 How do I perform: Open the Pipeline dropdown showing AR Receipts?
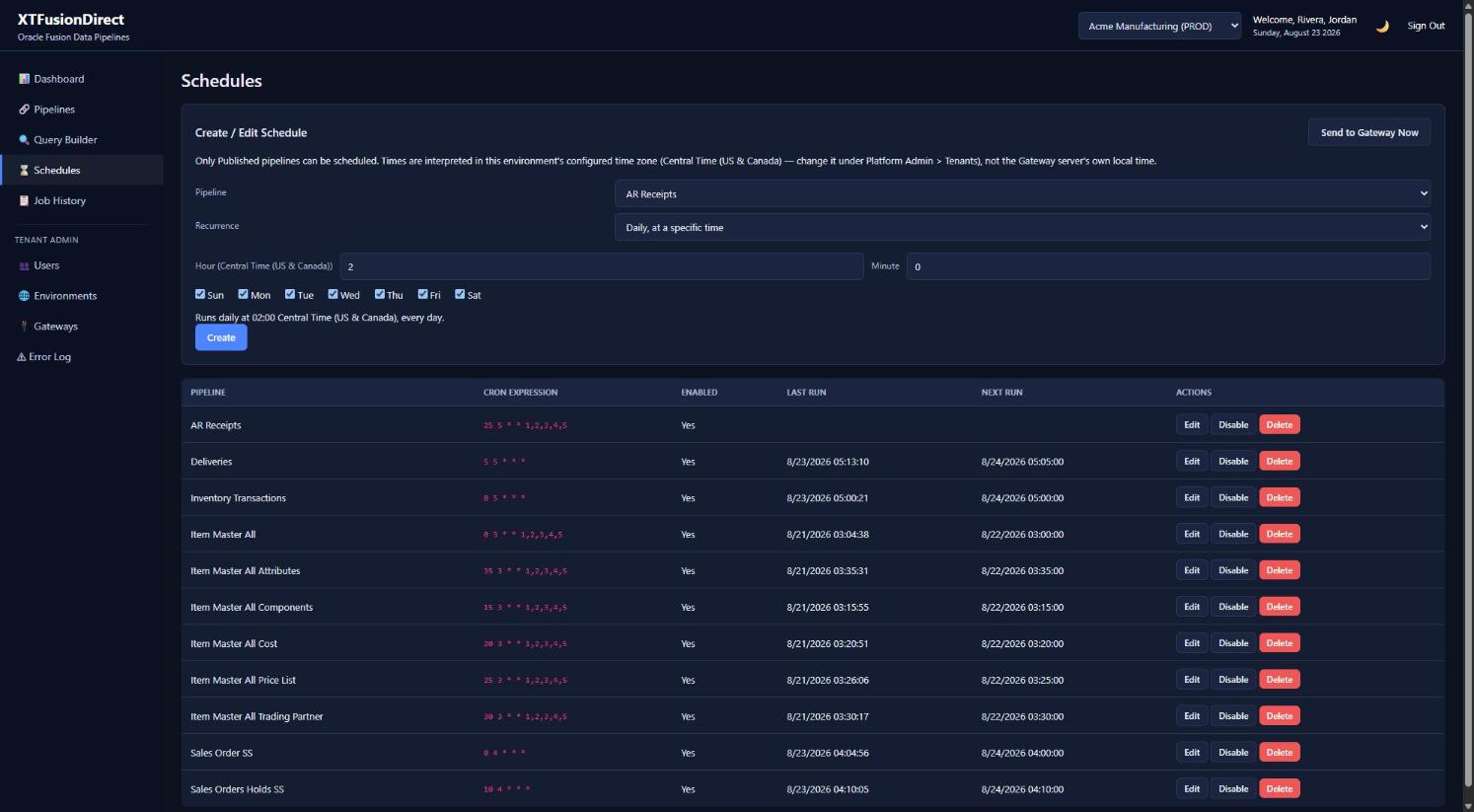click(1022, 193)
